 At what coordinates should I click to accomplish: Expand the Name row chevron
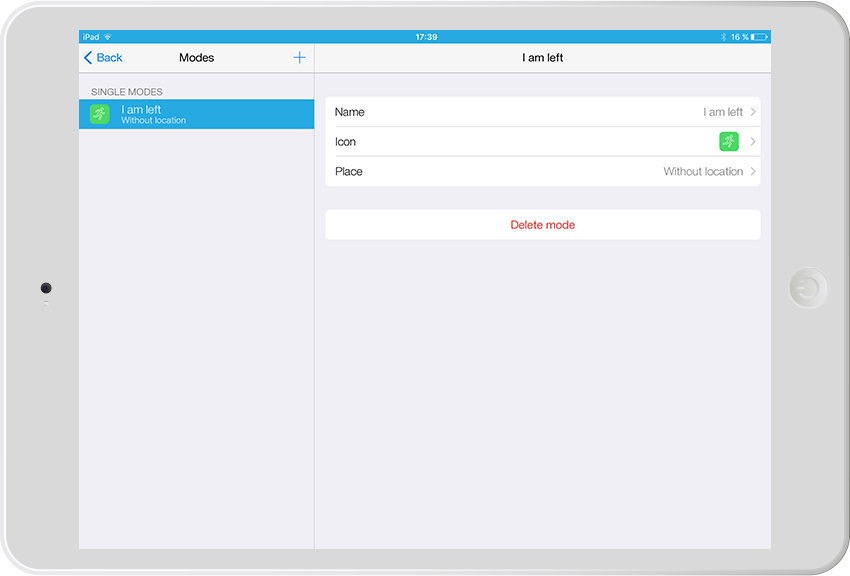coord(753,112)
